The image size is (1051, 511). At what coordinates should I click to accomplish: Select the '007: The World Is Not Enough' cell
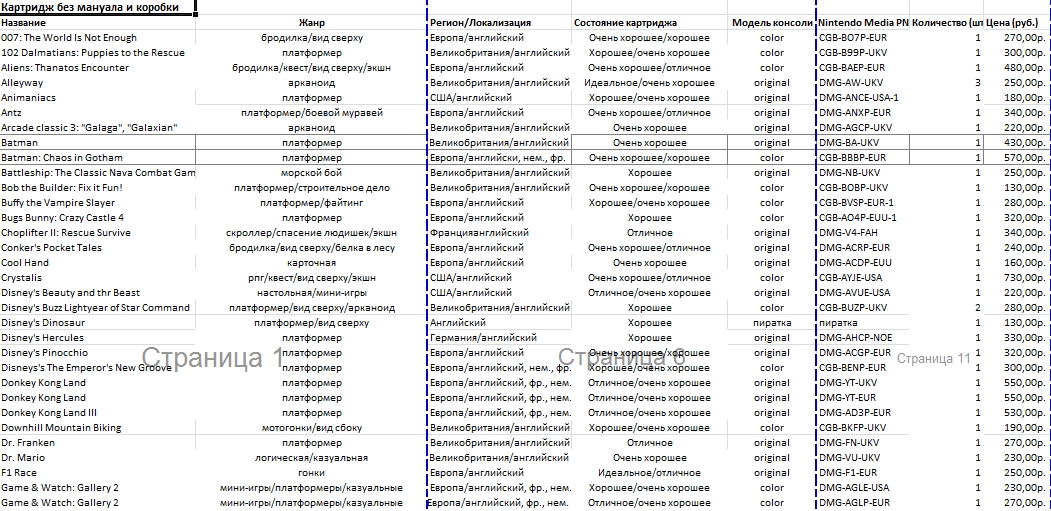[98, 38]
